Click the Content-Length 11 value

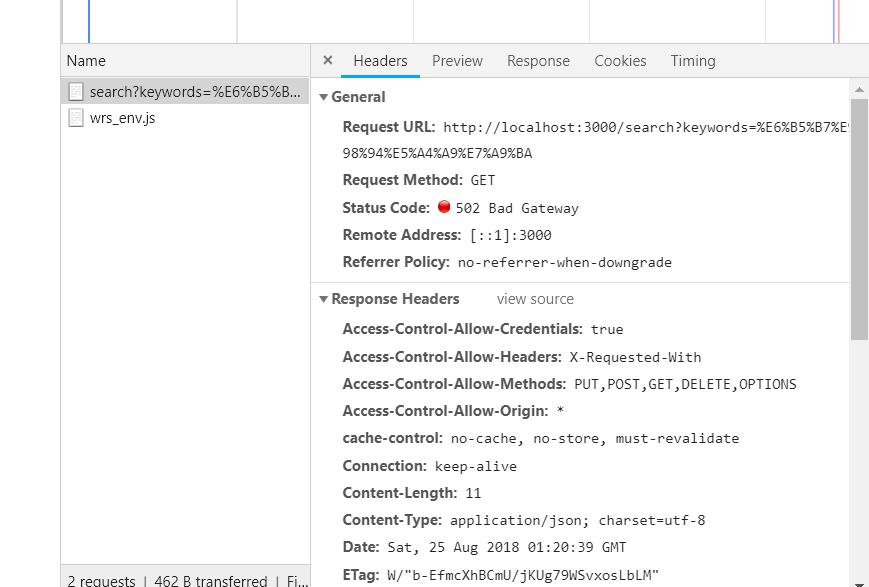(473, 493)
